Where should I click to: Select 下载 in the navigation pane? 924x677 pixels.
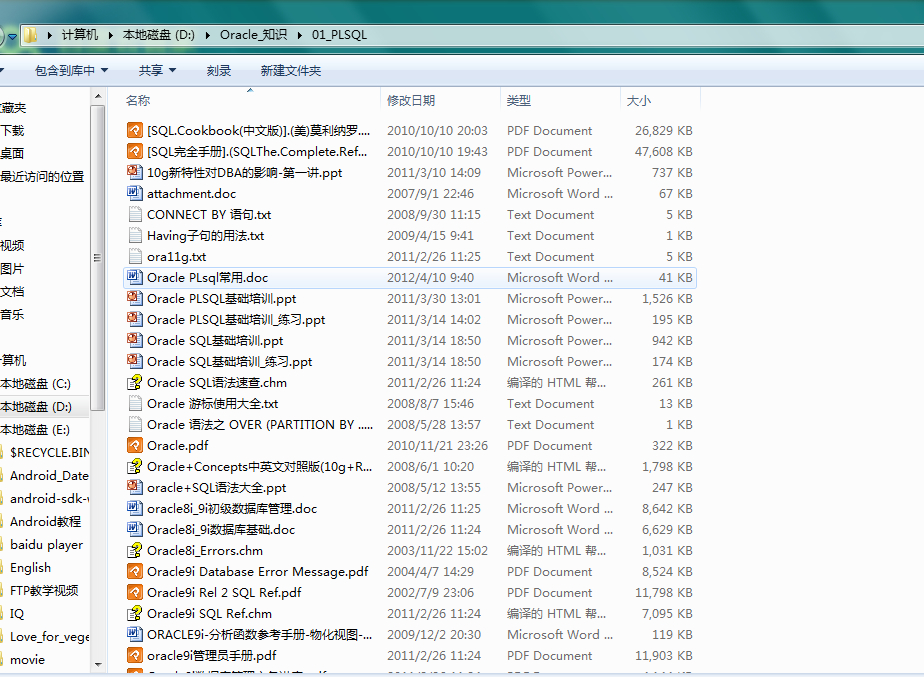(12, 130)
